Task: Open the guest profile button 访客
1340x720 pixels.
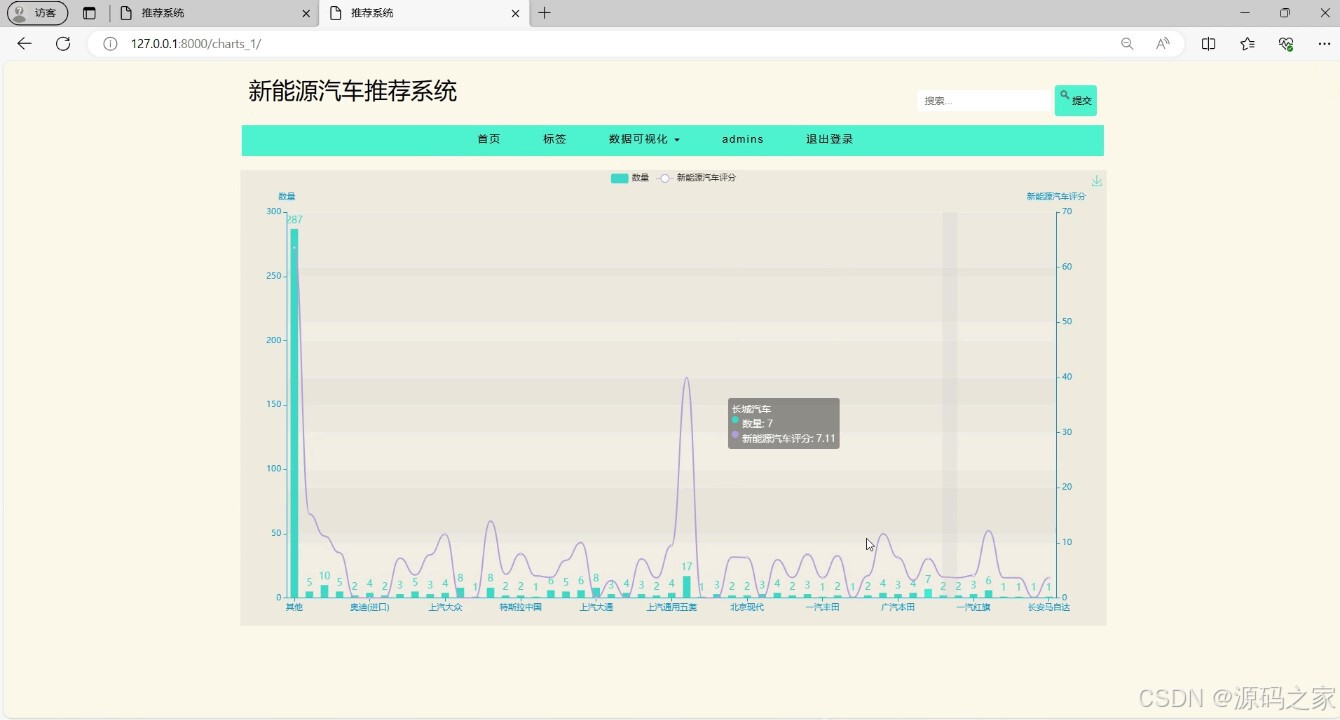Action: click(37, 13)
